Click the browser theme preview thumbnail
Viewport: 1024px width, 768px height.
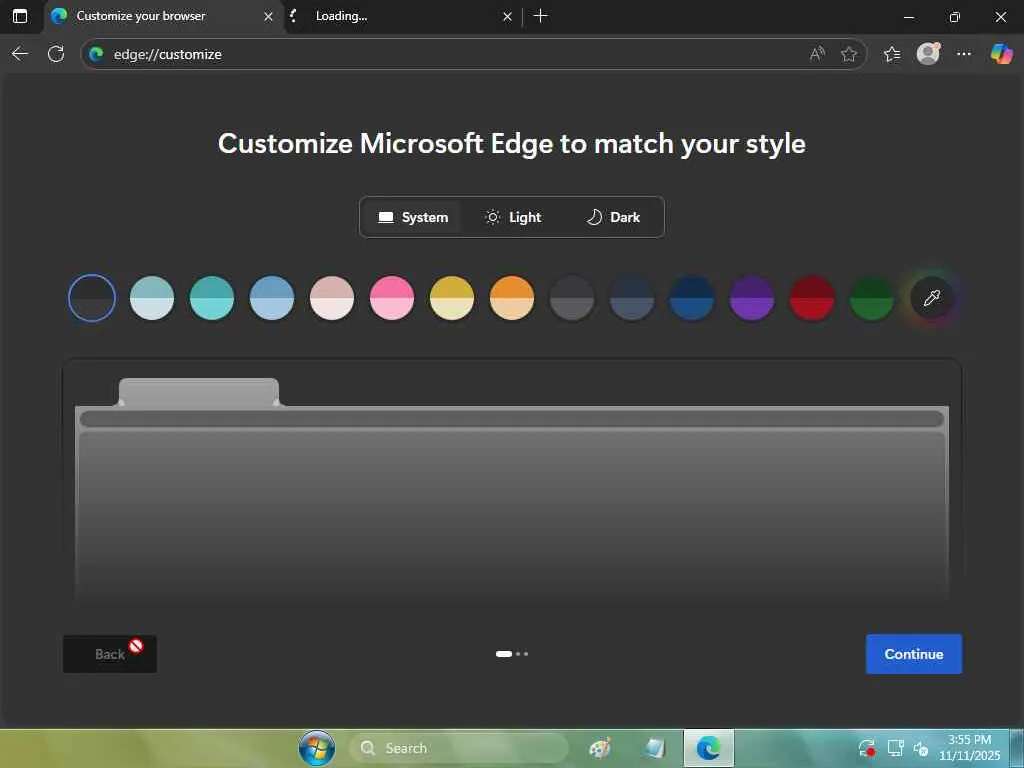point(512,480)
